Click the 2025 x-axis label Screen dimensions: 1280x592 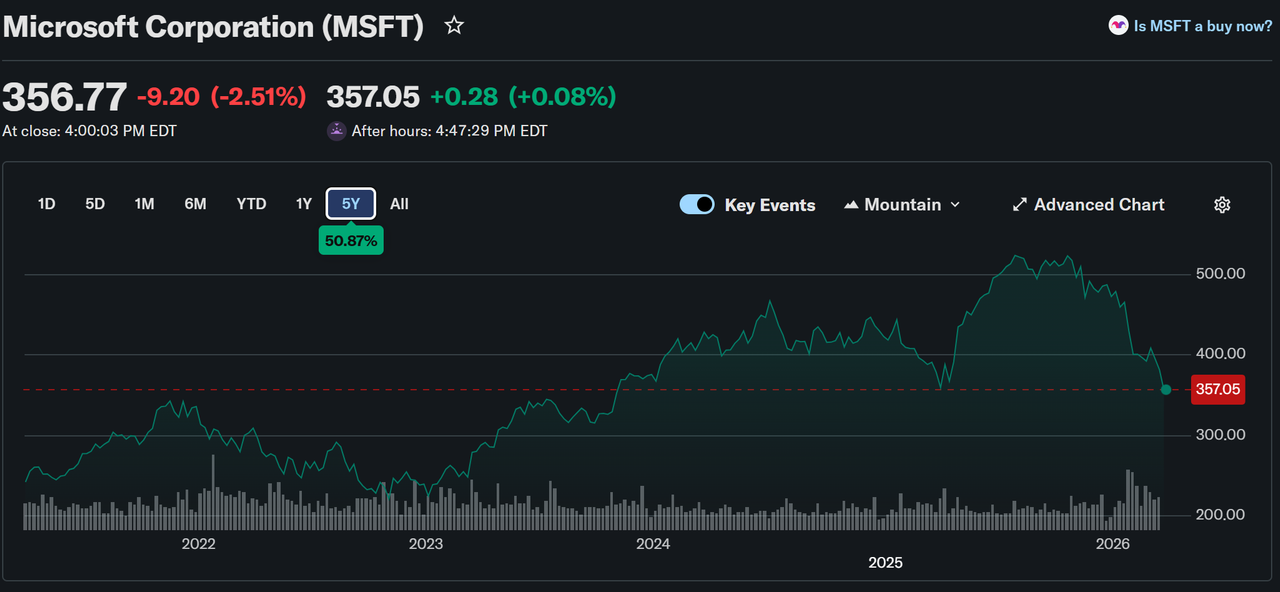(885, 563)
